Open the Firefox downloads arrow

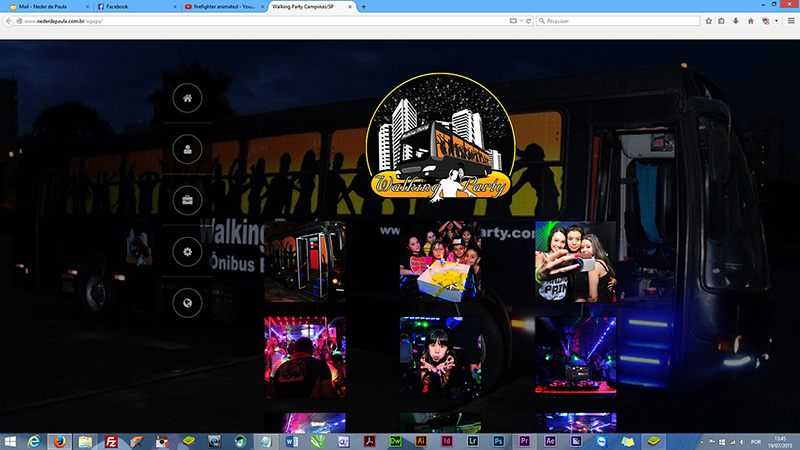click(736, 21)
